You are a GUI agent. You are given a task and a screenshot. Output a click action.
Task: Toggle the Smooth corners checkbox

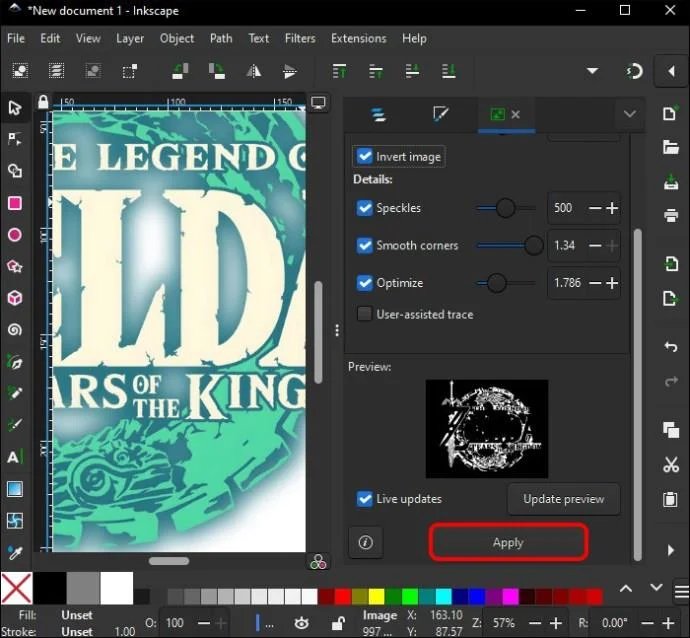[x=364, y=245]
